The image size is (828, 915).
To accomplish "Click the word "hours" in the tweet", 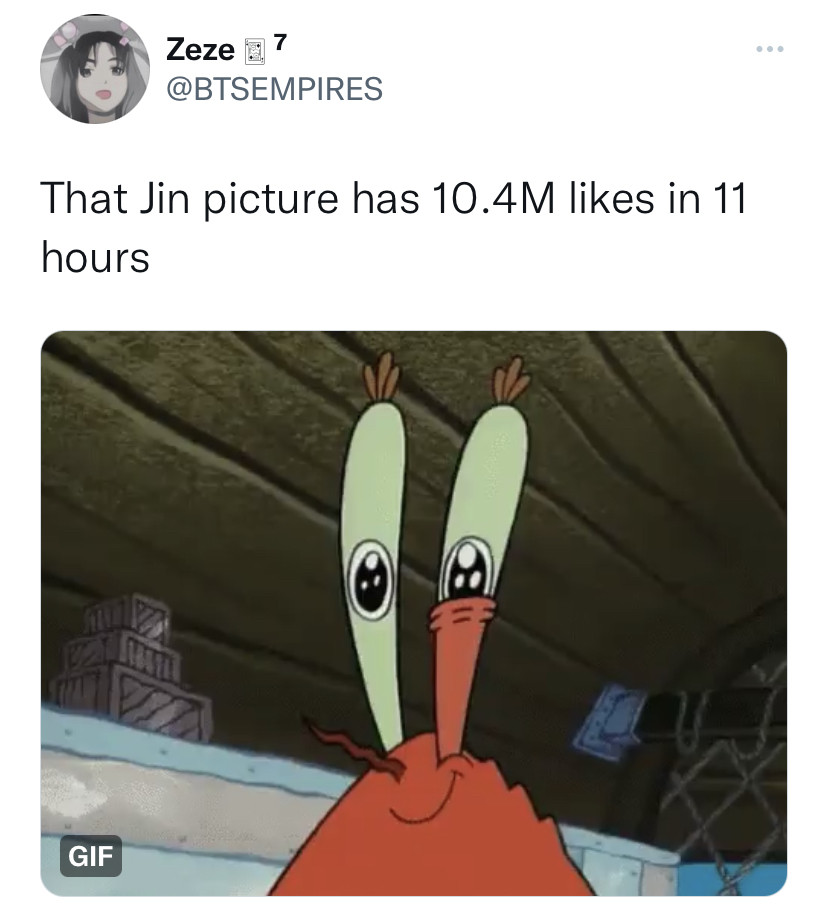I will (x=95, y=257).
